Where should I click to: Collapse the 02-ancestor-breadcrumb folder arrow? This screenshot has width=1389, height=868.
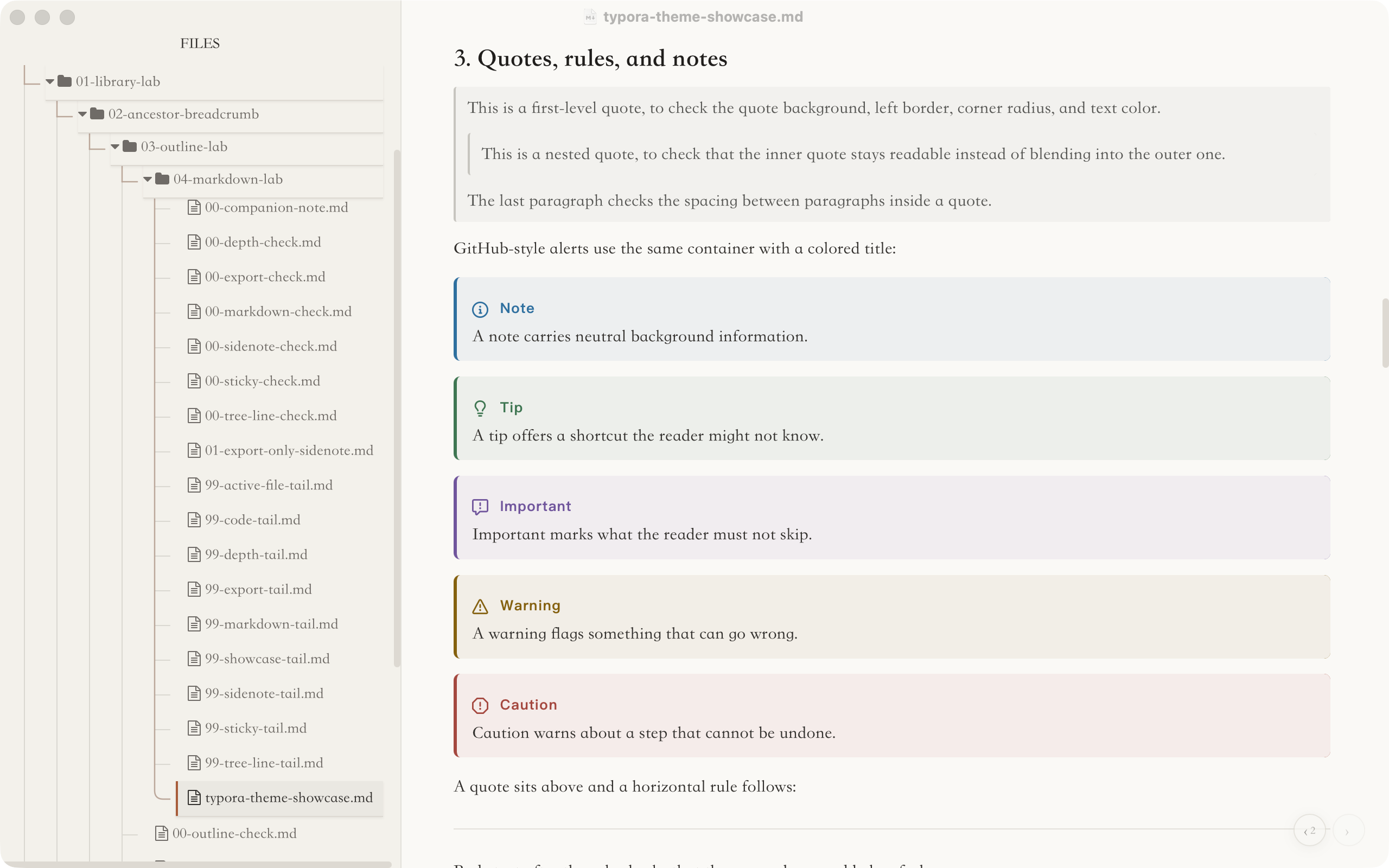click(82, 114)
